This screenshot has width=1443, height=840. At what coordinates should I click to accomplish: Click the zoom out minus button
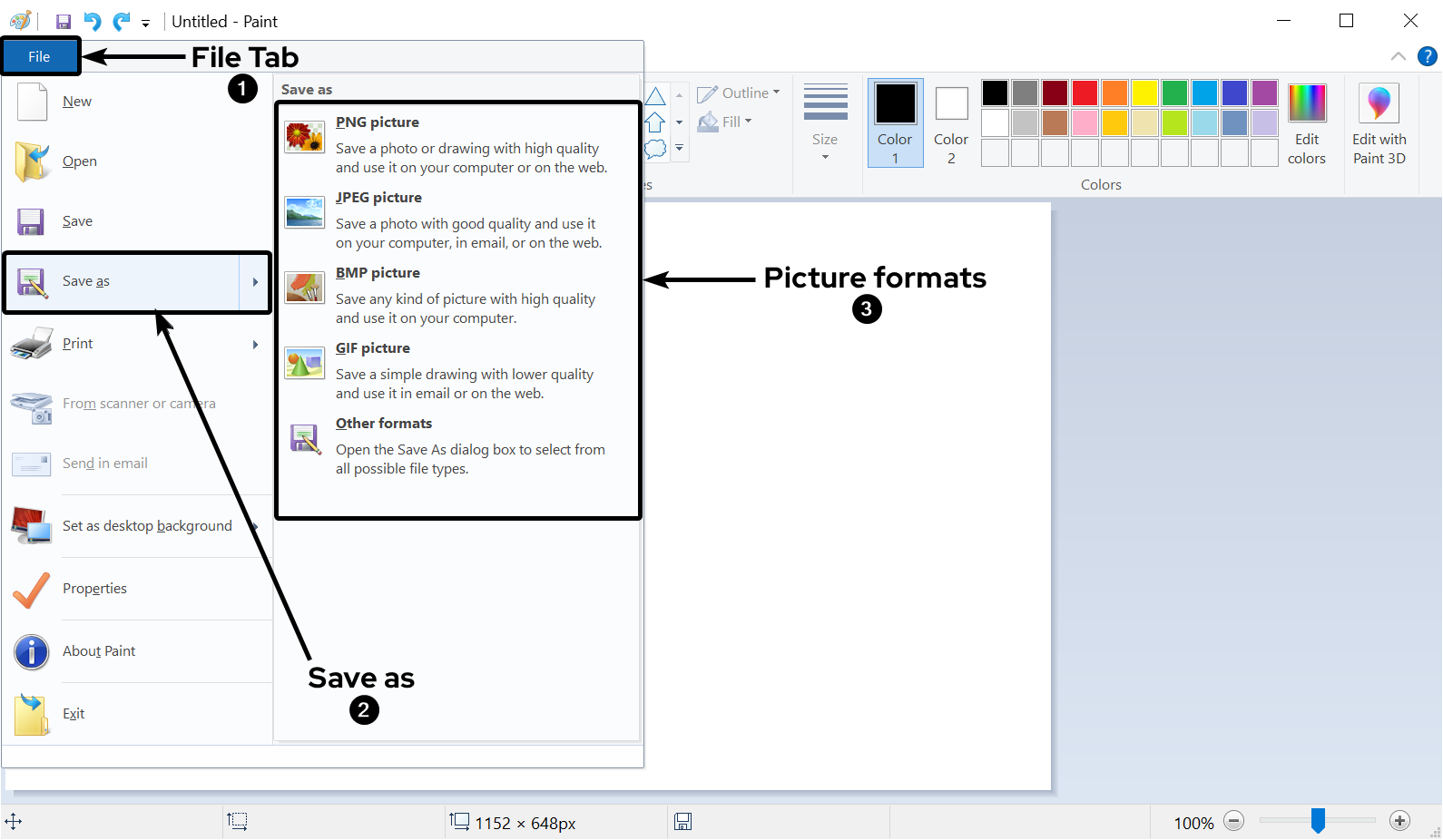(x=1233, y=821)
